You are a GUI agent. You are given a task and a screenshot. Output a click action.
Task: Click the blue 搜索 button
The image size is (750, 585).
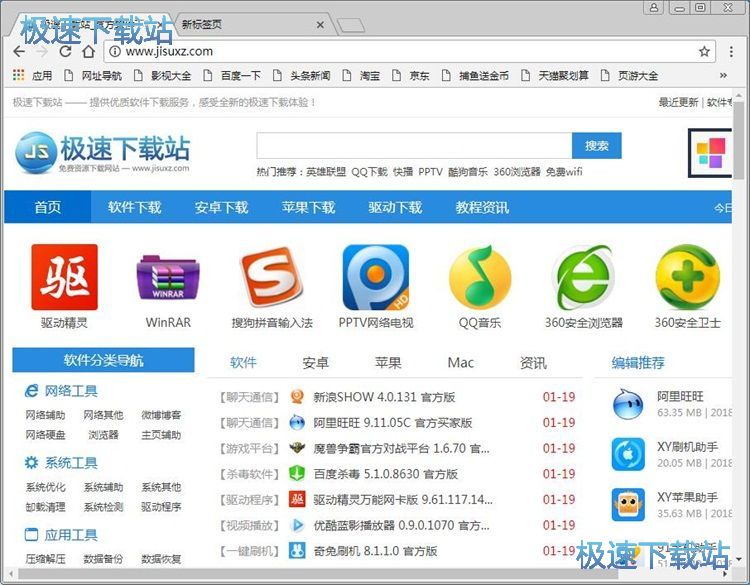point(596,145)
